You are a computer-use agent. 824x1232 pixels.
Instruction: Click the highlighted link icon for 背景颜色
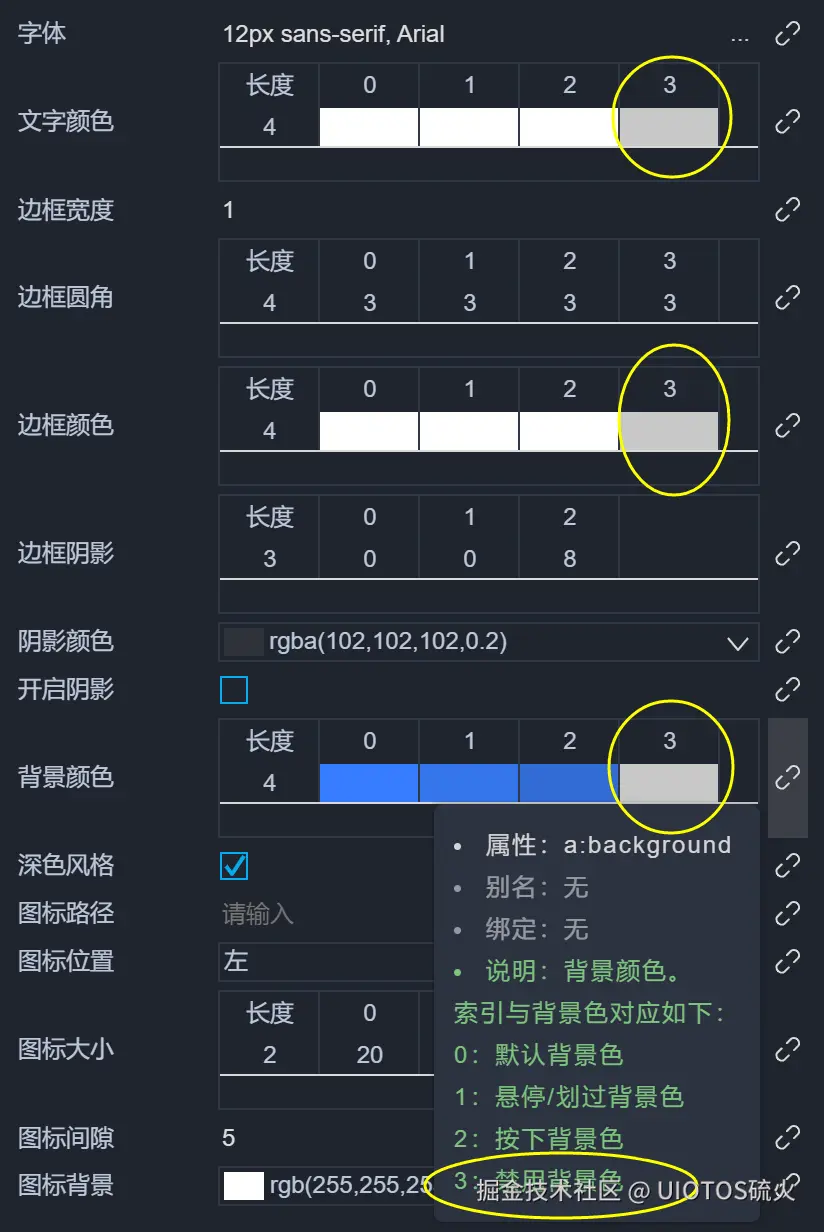[x=788, y=777]
